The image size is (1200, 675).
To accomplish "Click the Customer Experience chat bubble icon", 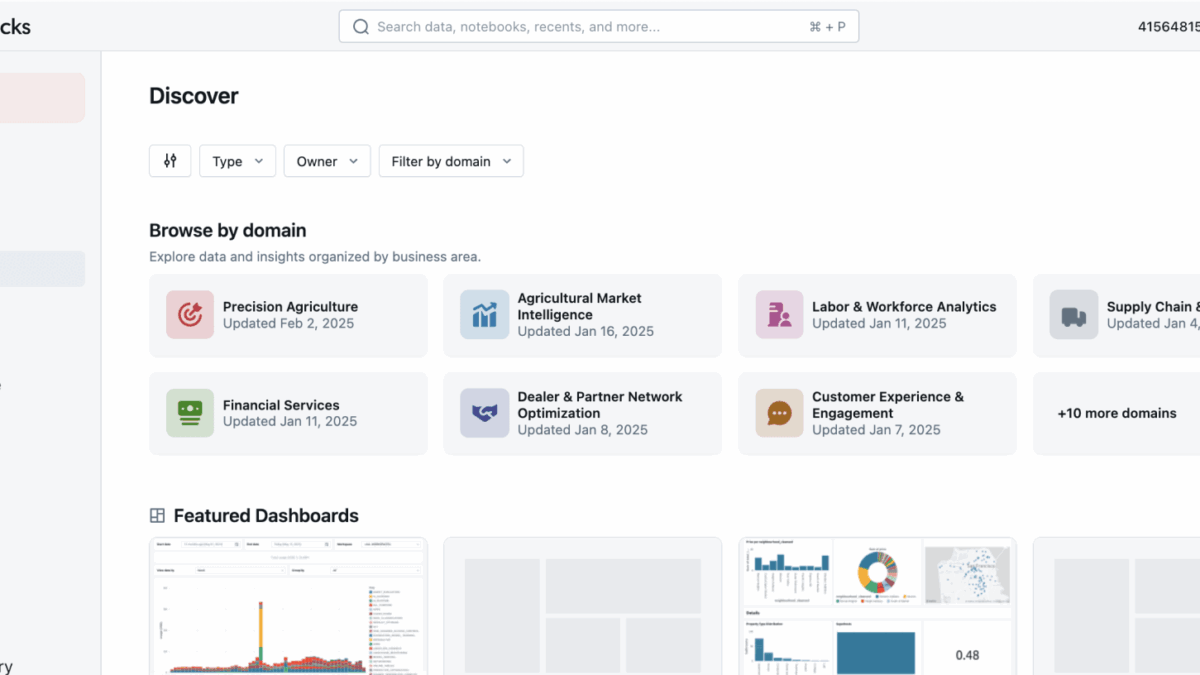I will pos(779,413).
